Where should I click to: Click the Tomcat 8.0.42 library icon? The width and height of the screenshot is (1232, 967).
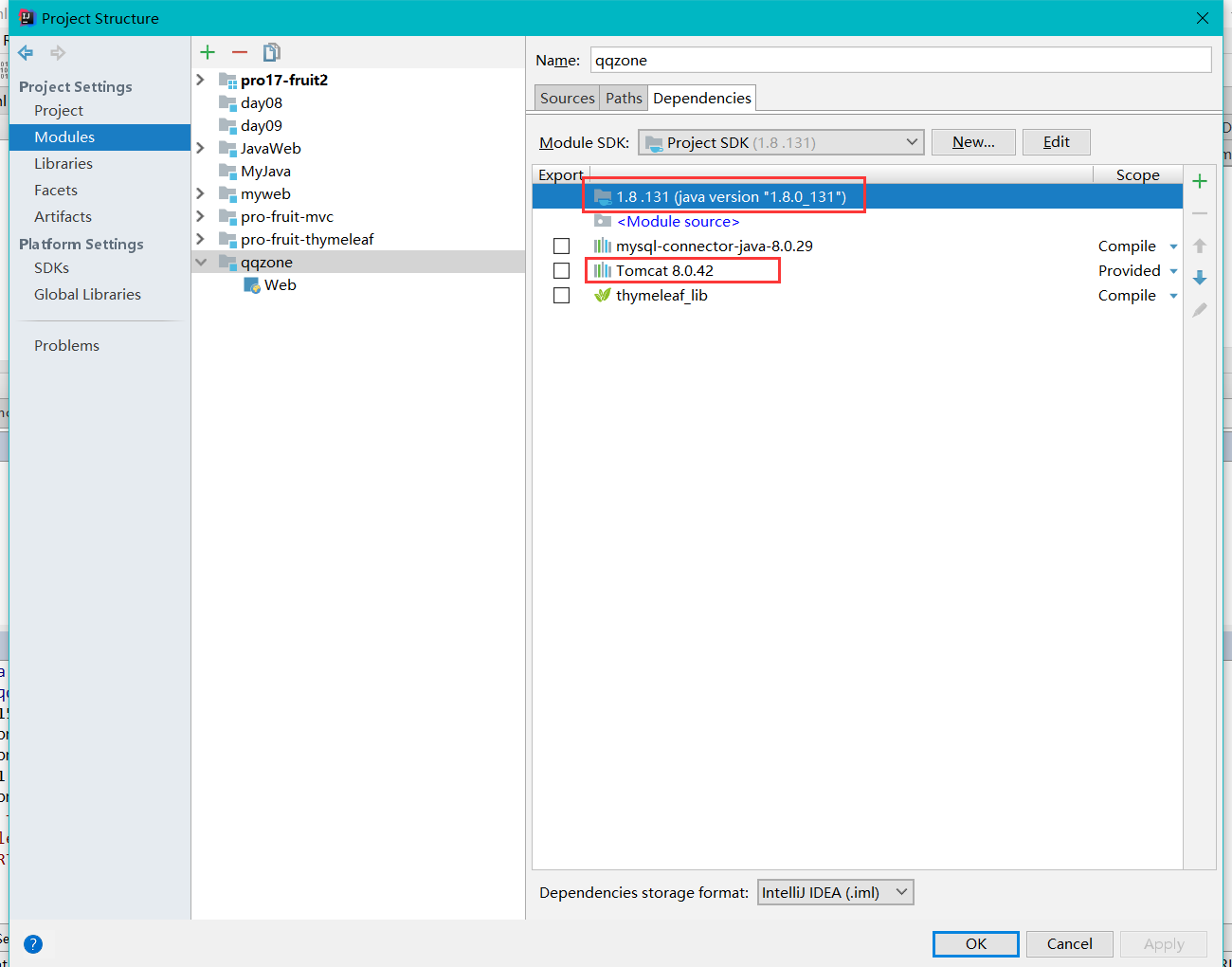click(x=603, y=270)
